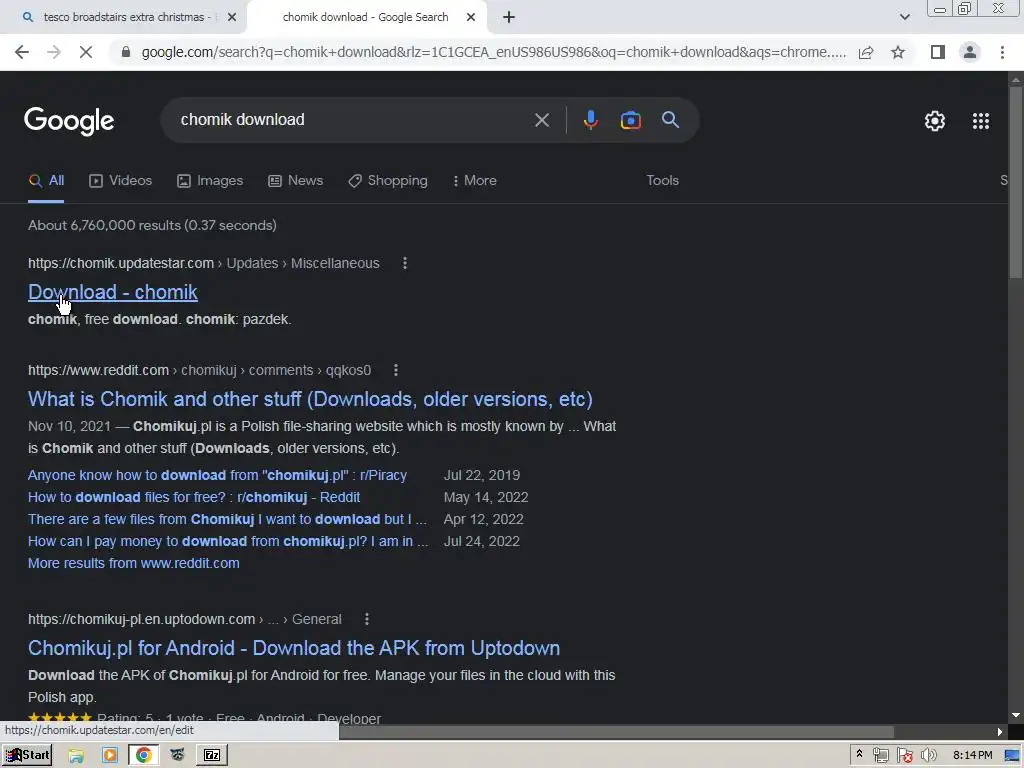Screen dimensions: 1024x768
Task: Clear the search box with X
Action: pyautogui.click(x=541, y=120)
